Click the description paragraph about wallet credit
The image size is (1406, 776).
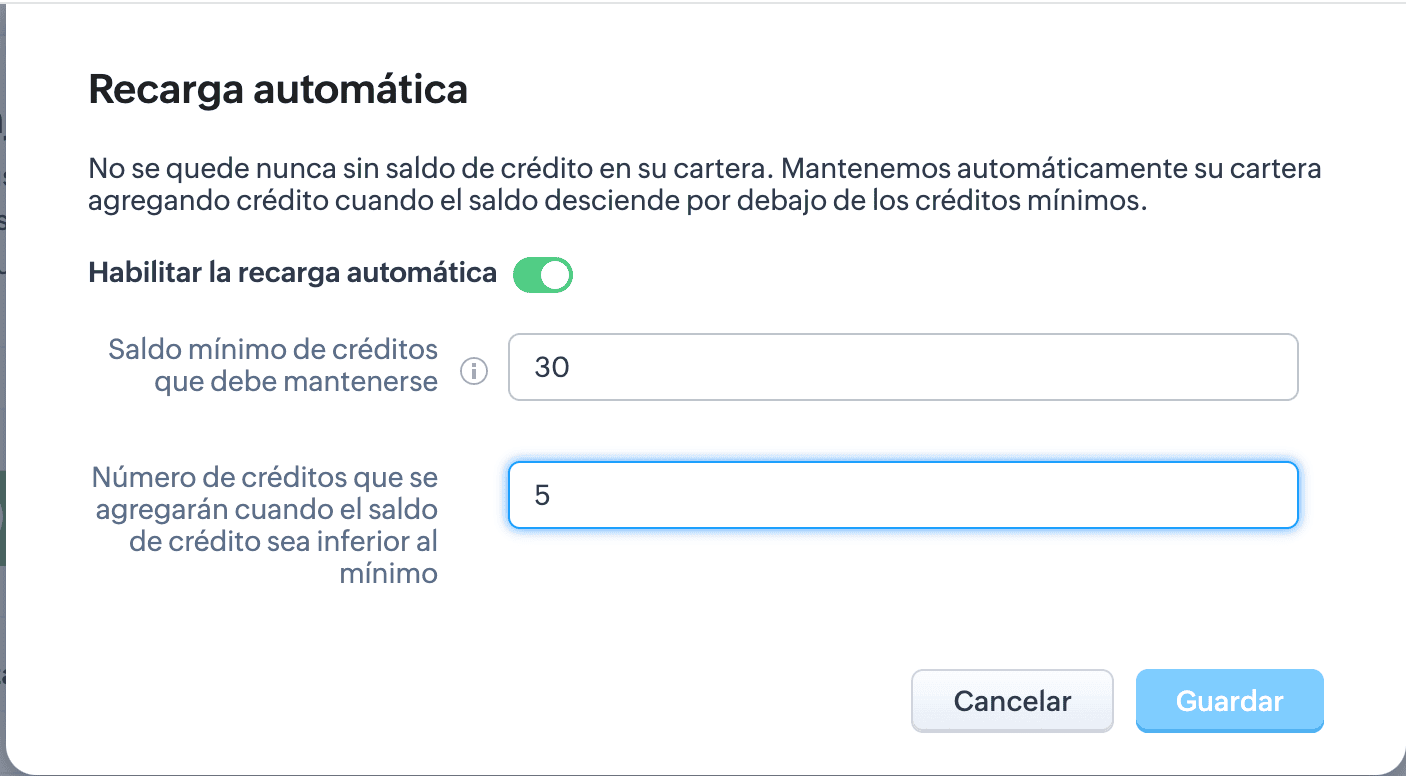pos(704,184)
